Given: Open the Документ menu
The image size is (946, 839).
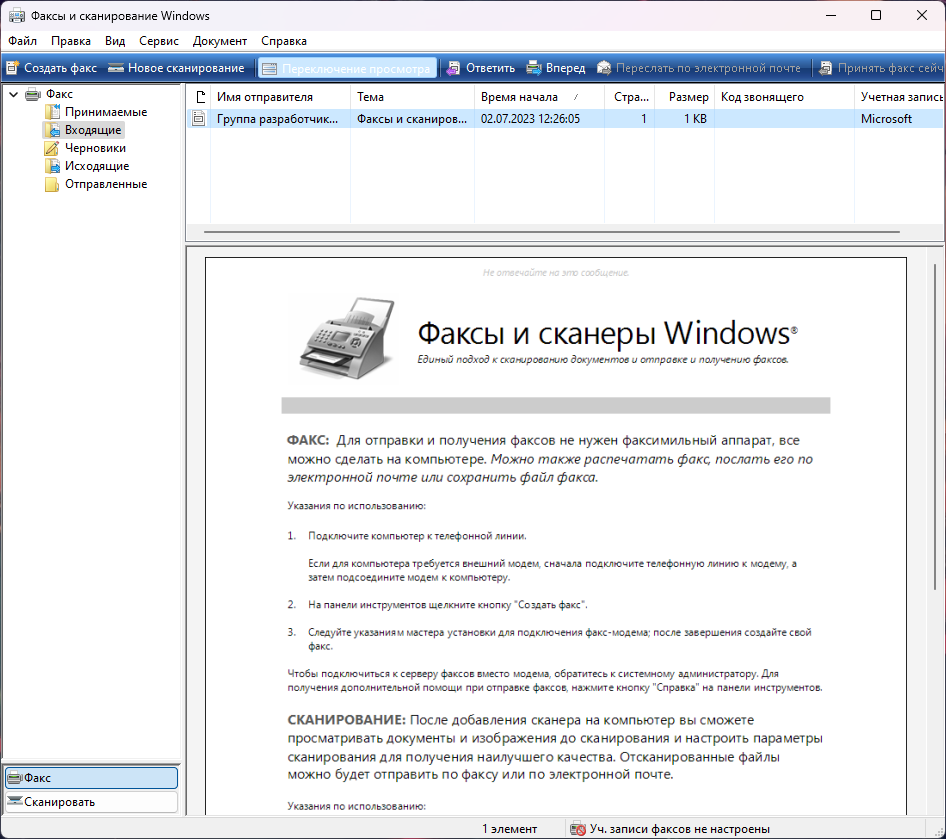Looking at the screenshot, I should click(220, 41).
